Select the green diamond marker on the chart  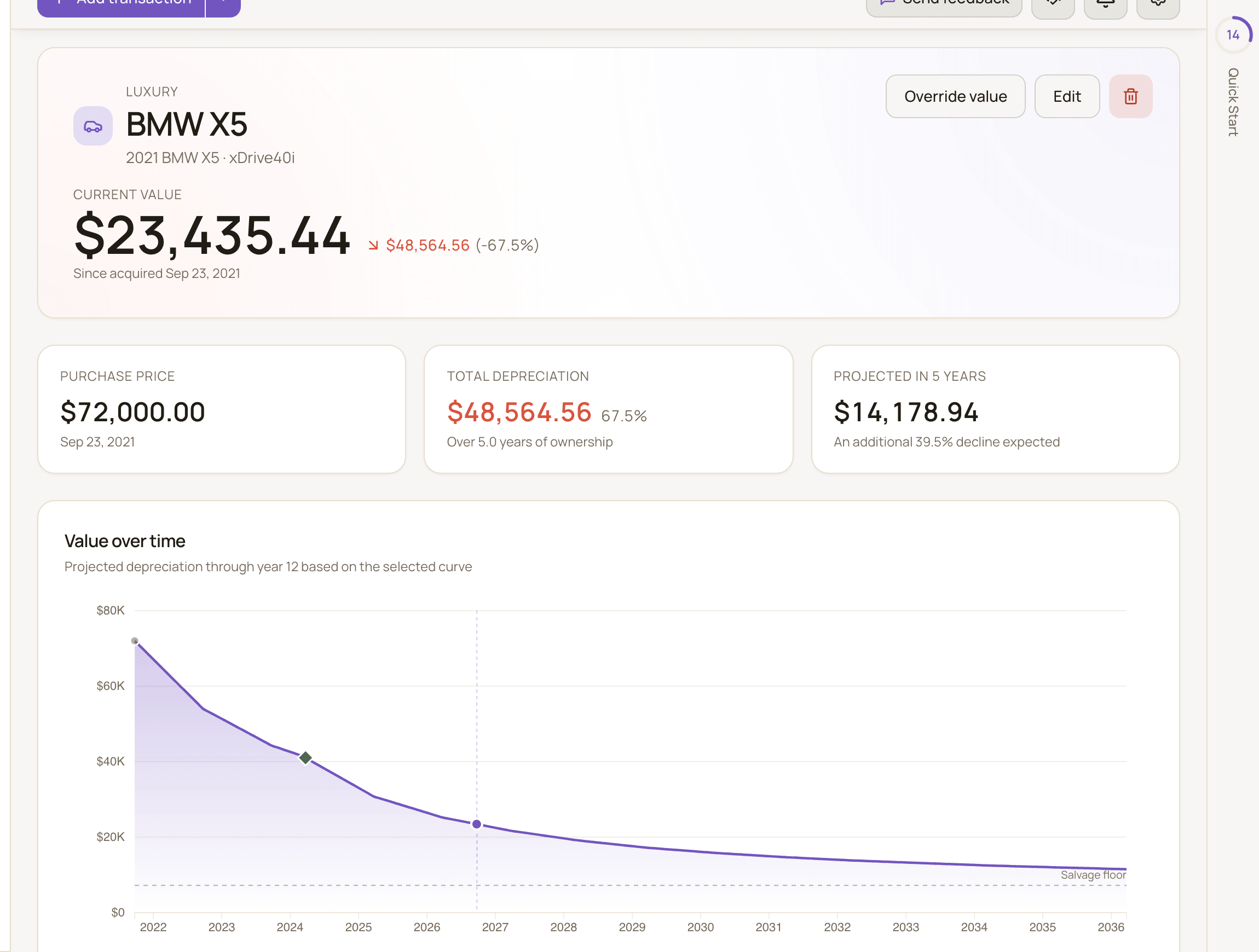pyautogui.click(x=305, y=757)
